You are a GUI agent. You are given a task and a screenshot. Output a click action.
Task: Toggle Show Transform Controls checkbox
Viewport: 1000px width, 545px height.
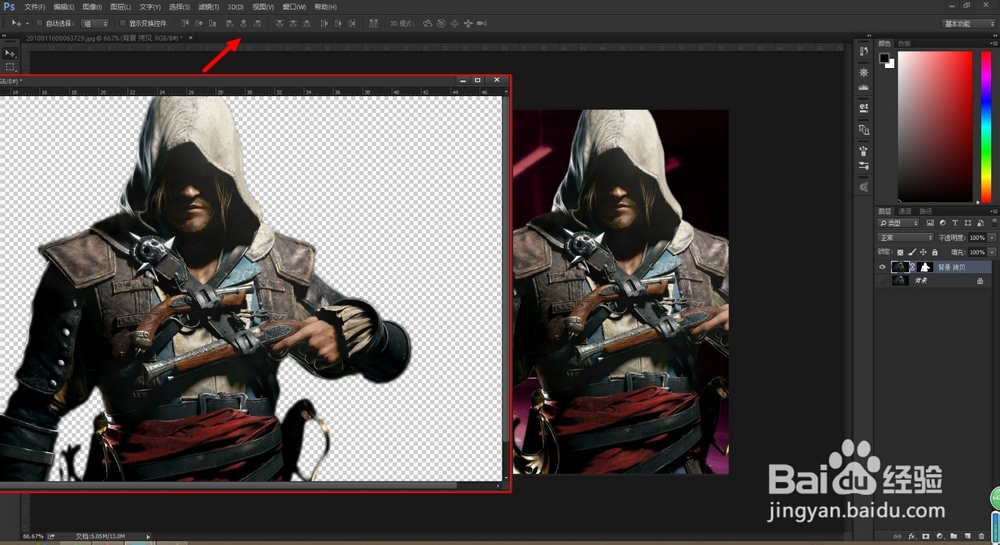[x=123, y=23]
